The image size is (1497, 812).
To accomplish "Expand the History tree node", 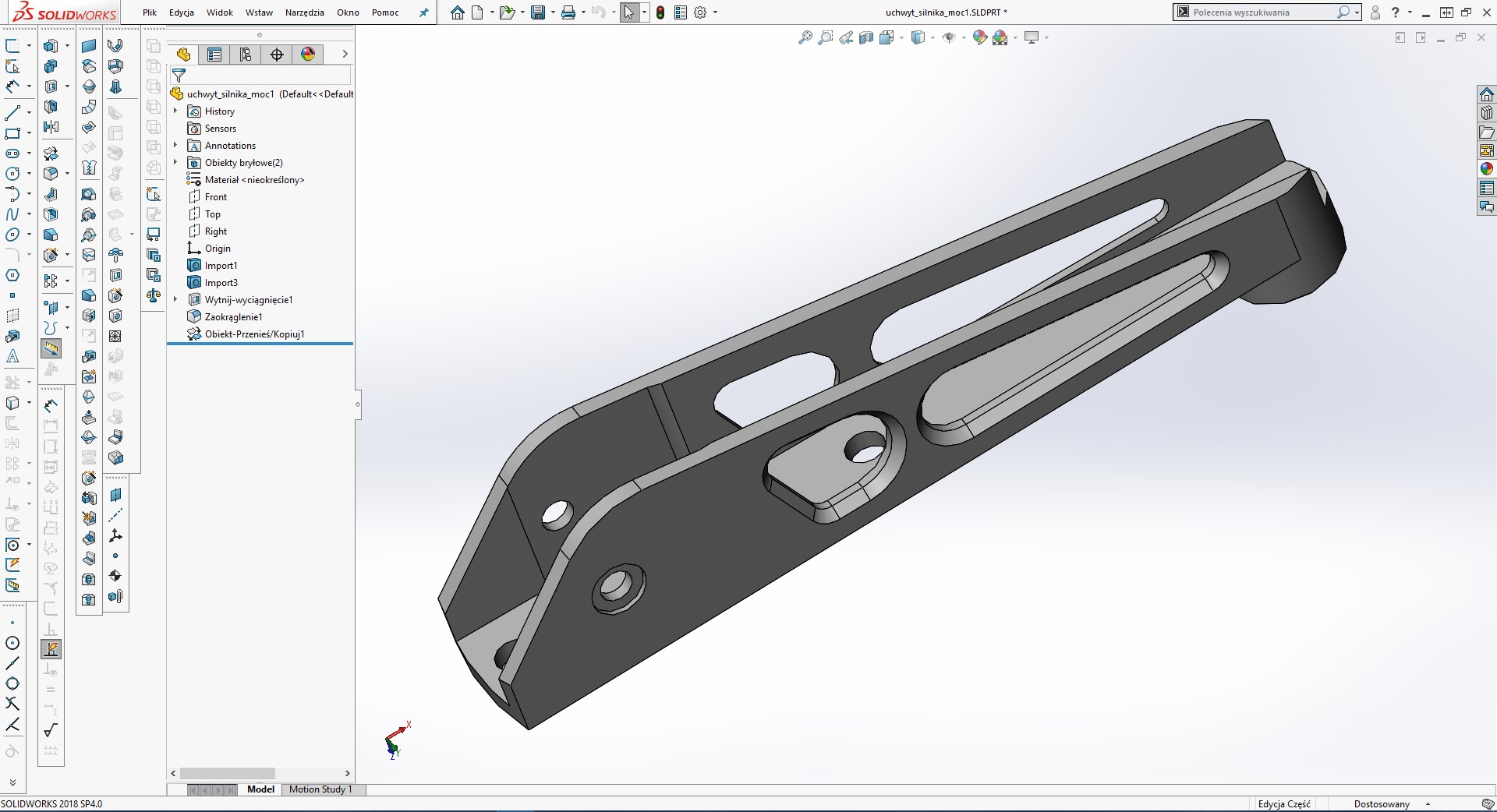I will coord(175,111).
